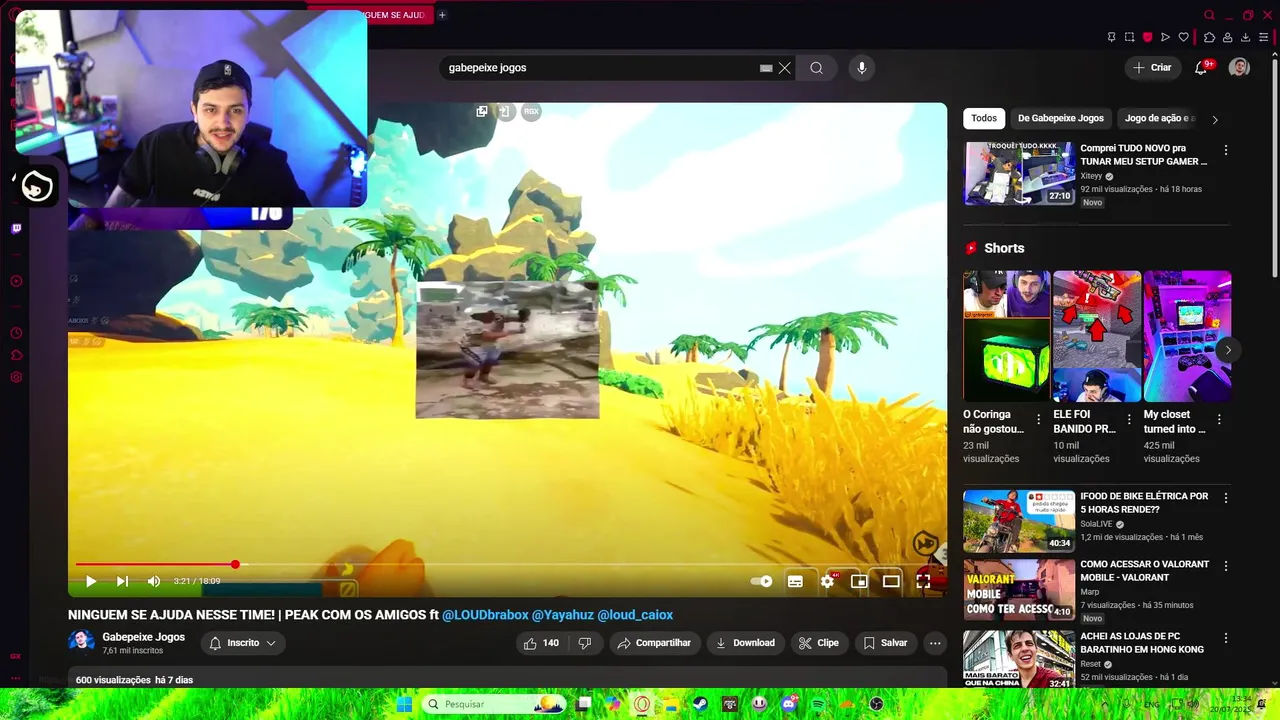Screen dimensions: 1280x720
Task: Click Salvar to save video
Action: (x=886, y=643)
